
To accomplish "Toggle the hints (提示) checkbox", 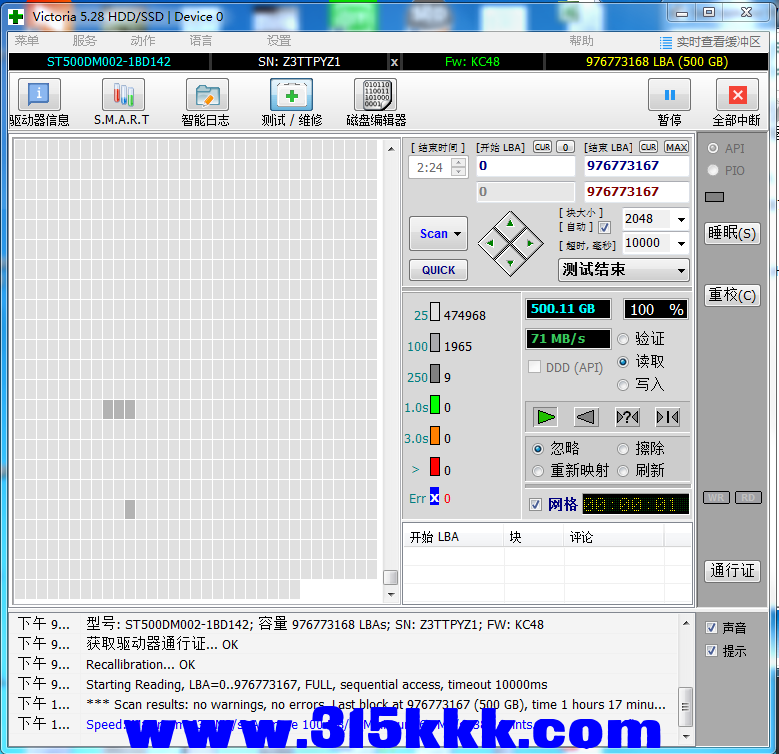I will [x=711, y=651].
